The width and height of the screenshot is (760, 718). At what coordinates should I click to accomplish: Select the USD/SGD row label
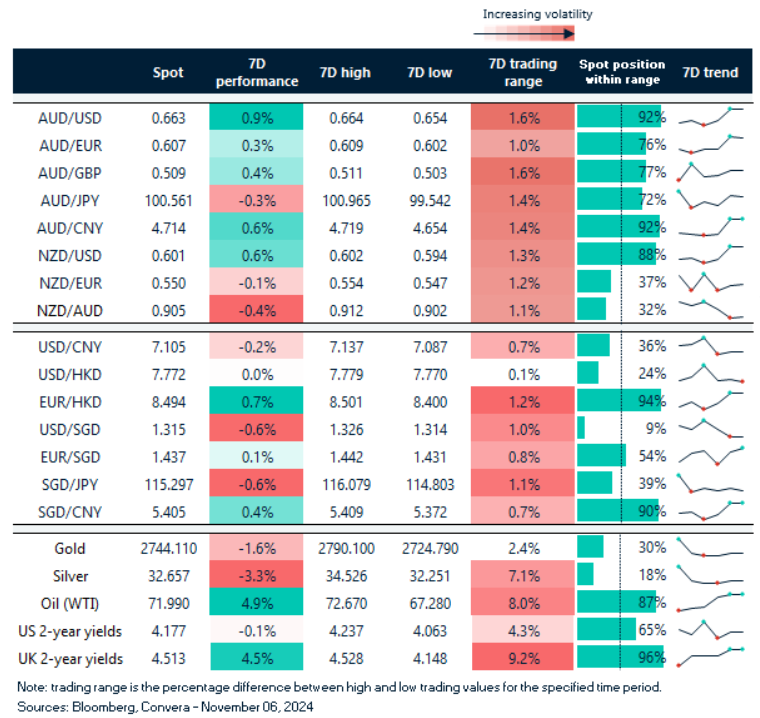click(x=70, y=430)
